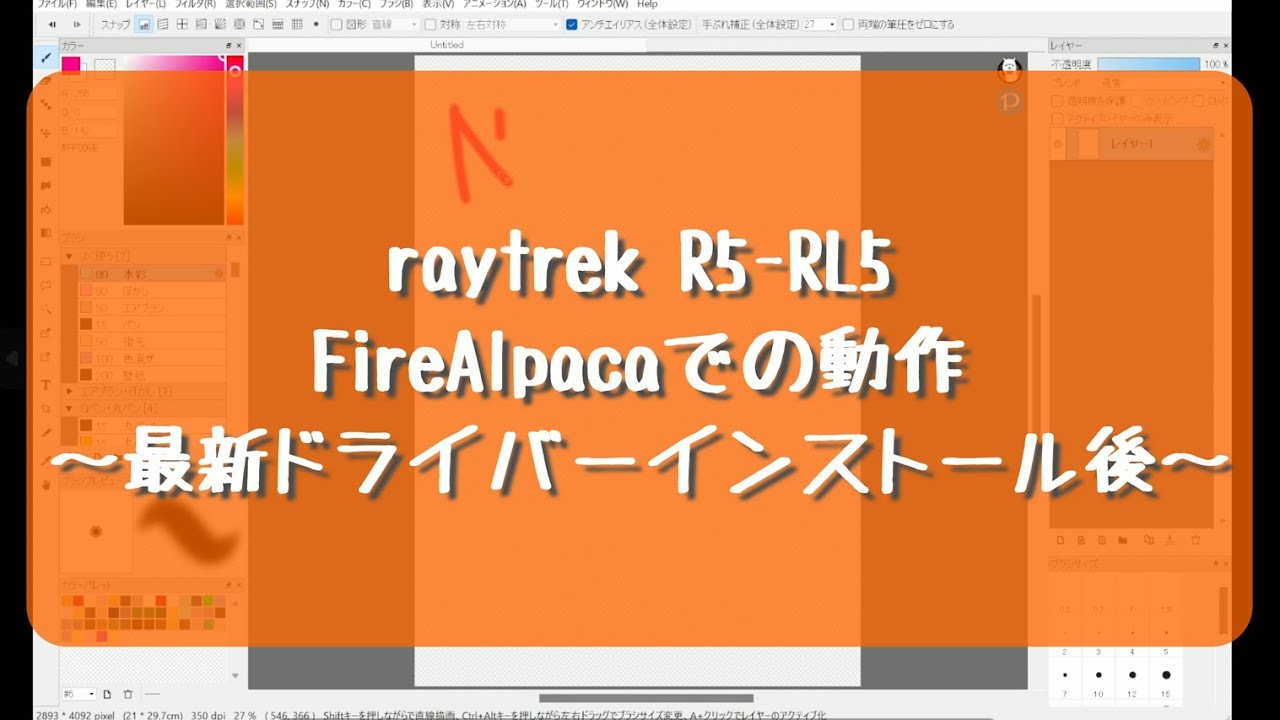This screenshot has width=1280, height=720.
Task: Click the snap settings dot icon
Action: (316, 24)
